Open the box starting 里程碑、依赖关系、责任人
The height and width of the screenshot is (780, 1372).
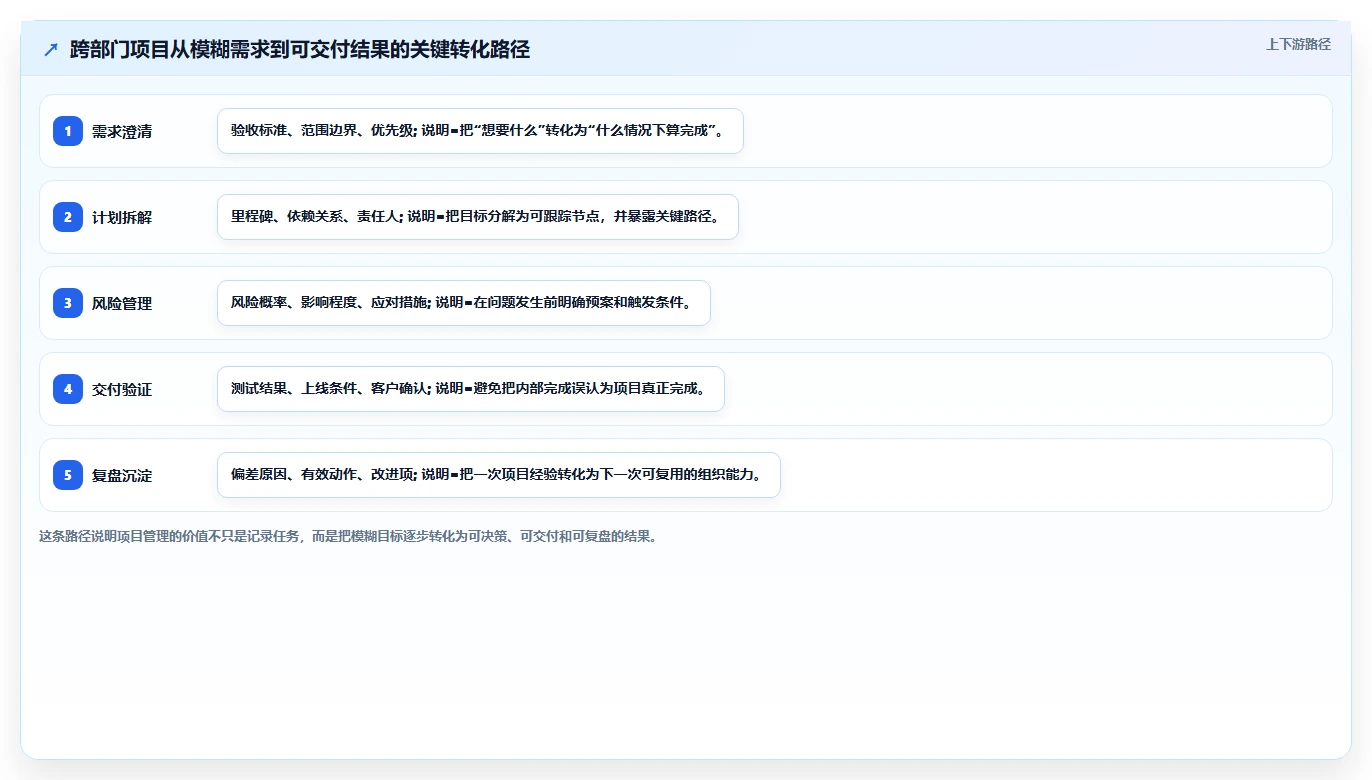(x=478, y=217)
